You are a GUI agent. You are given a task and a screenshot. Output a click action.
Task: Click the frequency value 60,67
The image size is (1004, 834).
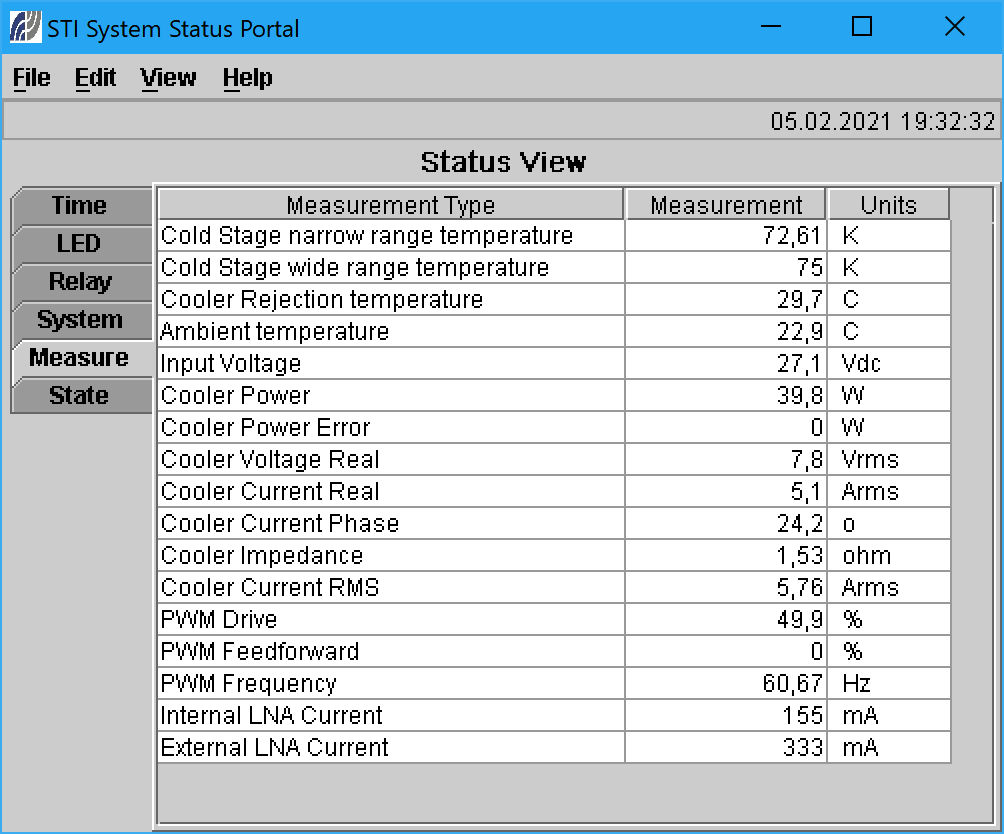(x=792, y=684)
